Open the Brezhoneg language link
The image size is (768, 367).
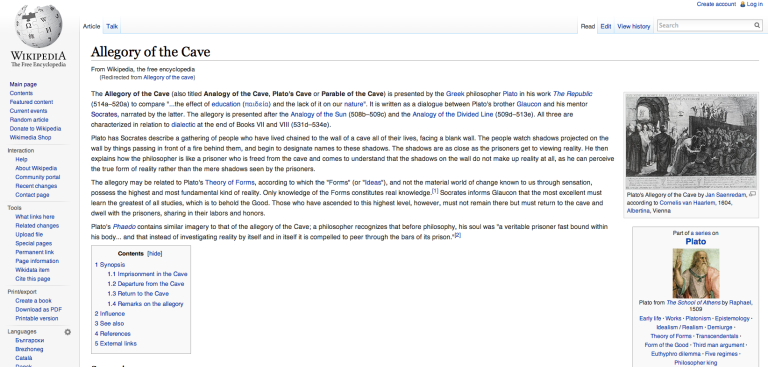(x=29, y=349)
